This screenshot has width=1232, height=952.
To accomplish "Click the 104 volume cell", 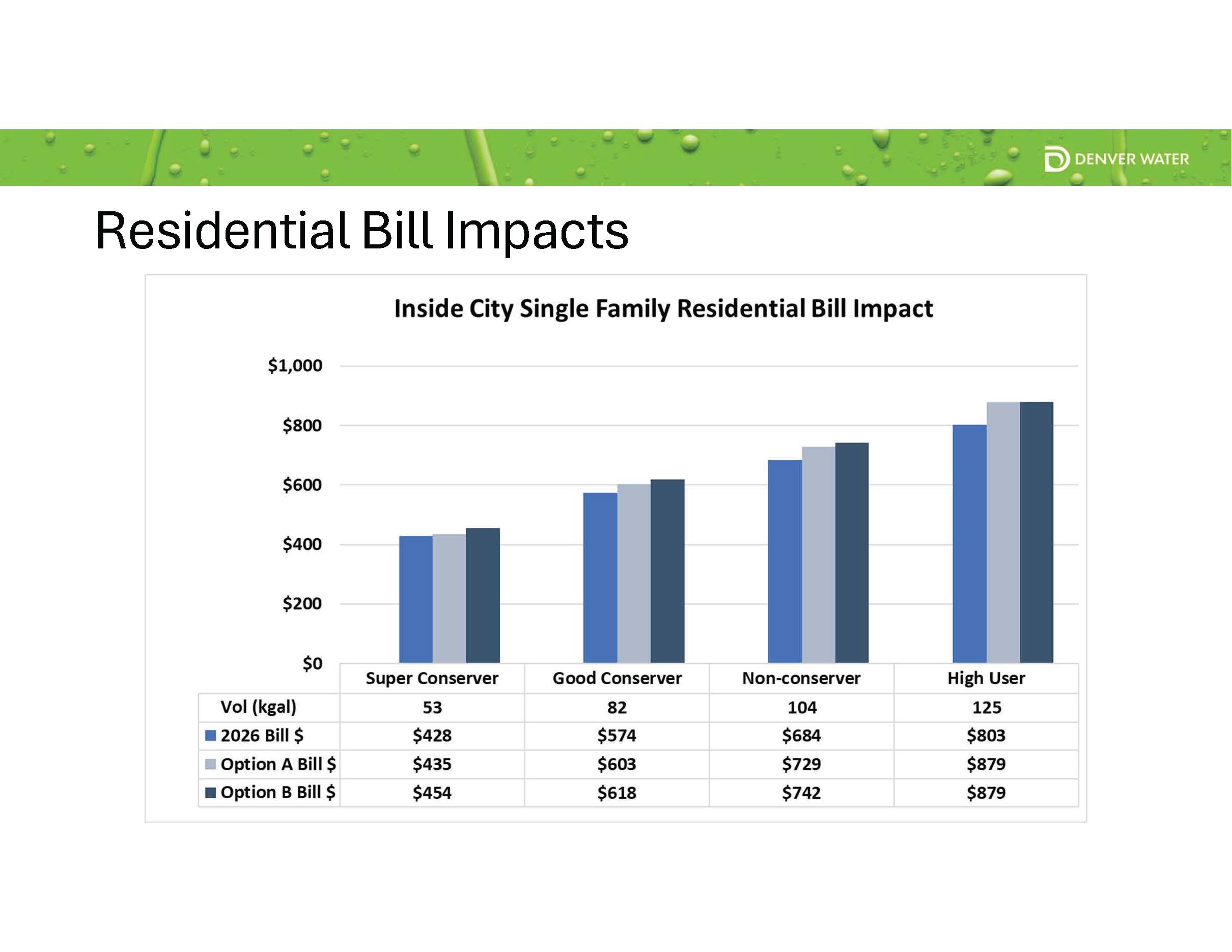I will pos(802,707).
